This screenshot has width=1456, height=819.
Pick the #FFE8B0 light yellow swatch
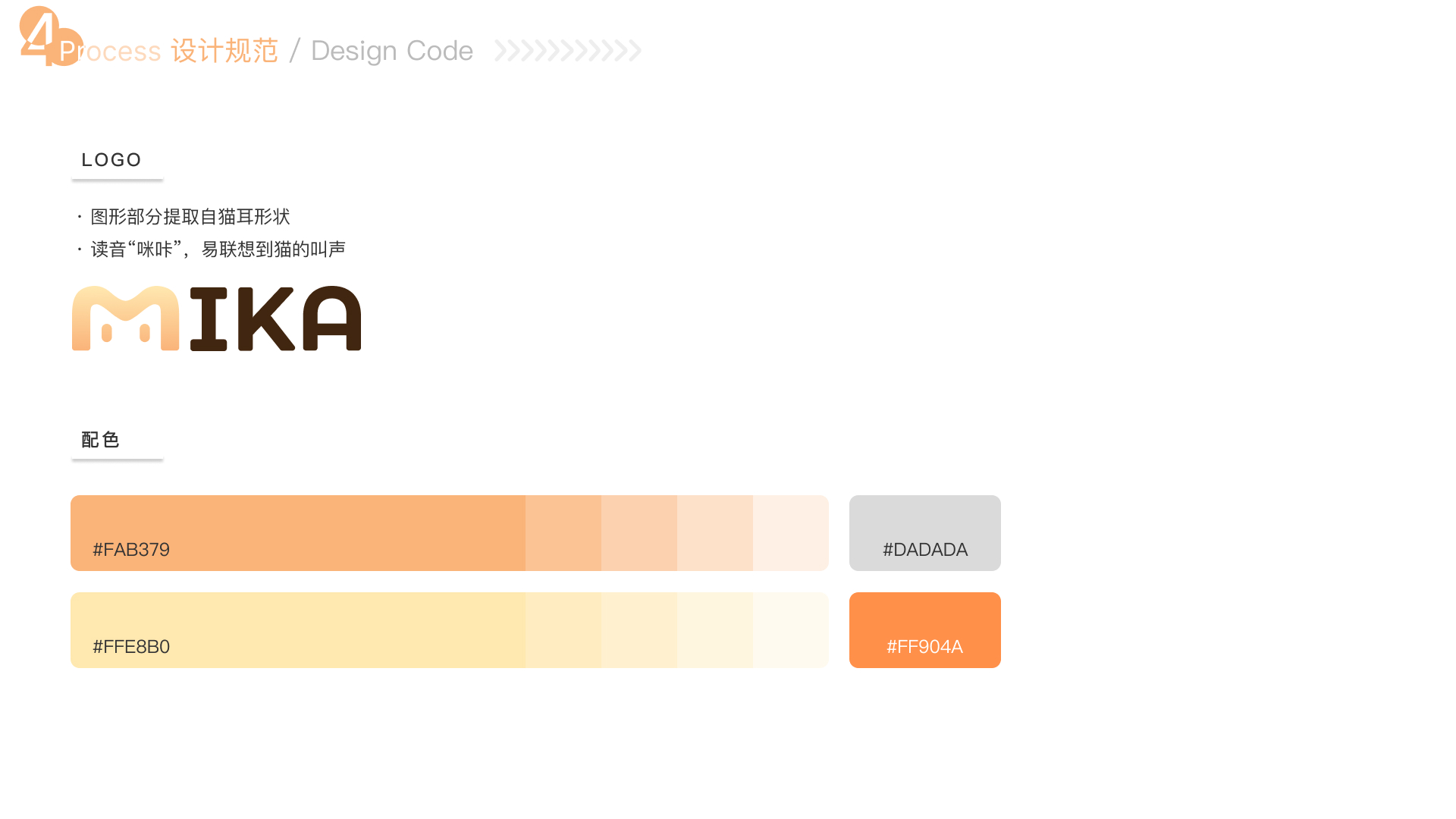coord(297,630)
